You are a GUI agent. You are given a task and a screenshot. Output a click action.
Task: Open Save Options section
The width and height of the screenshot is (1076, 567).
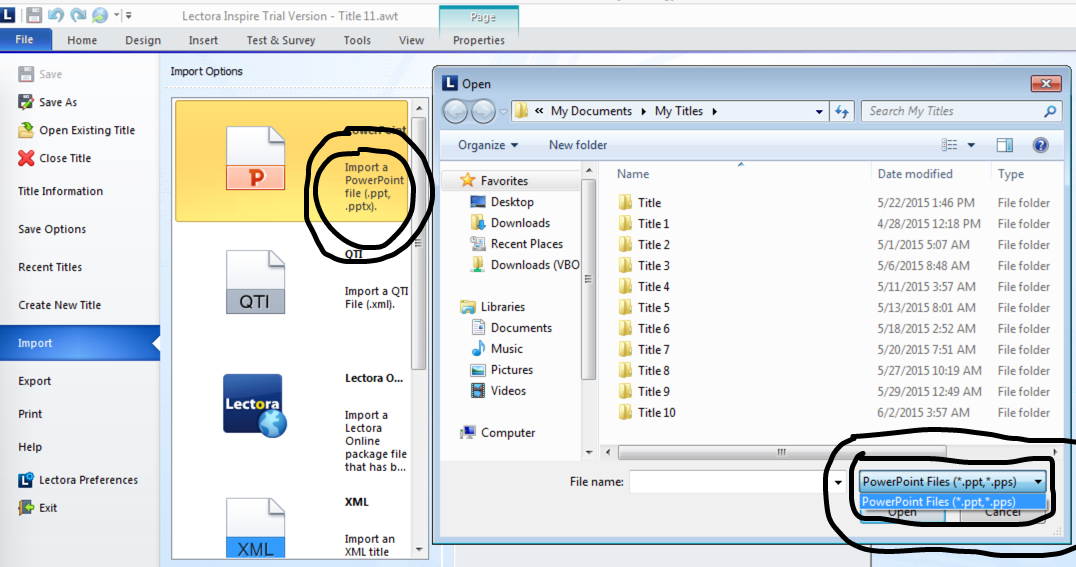52,229
